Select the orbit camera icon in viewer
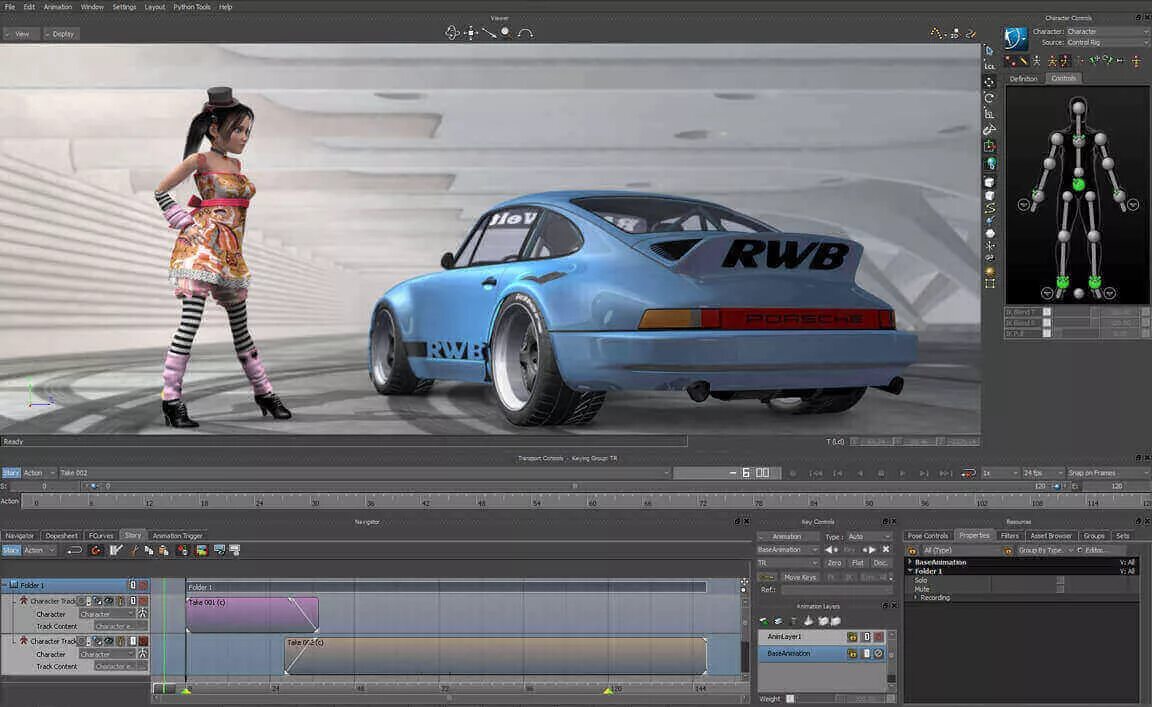The image size is (1152, 707). (452, 33)
